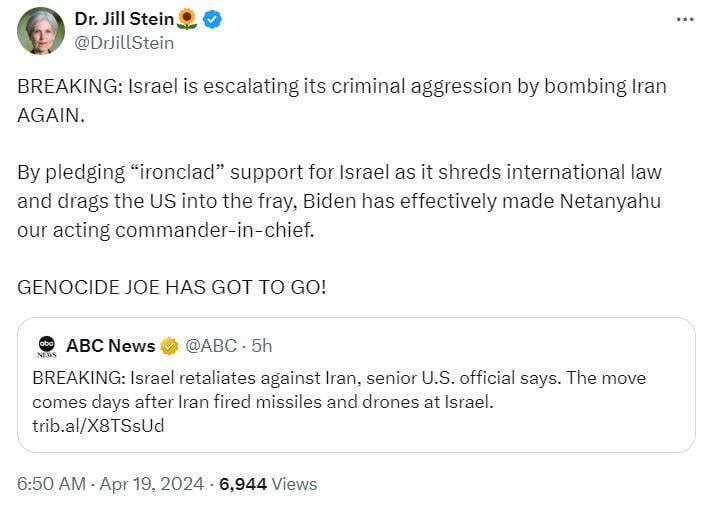Click the sunflower emoji beside the name
713x508 pixels.
(x=187, y=19)
